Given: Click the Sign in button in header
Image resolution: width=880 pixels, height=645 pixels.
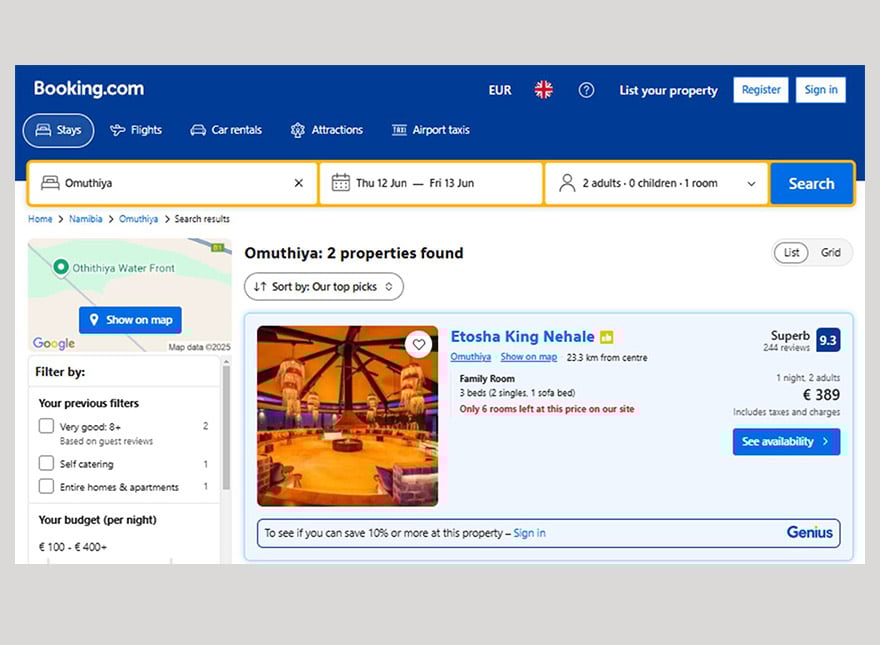Looking at the screenshot, I should tap(821, 90).
